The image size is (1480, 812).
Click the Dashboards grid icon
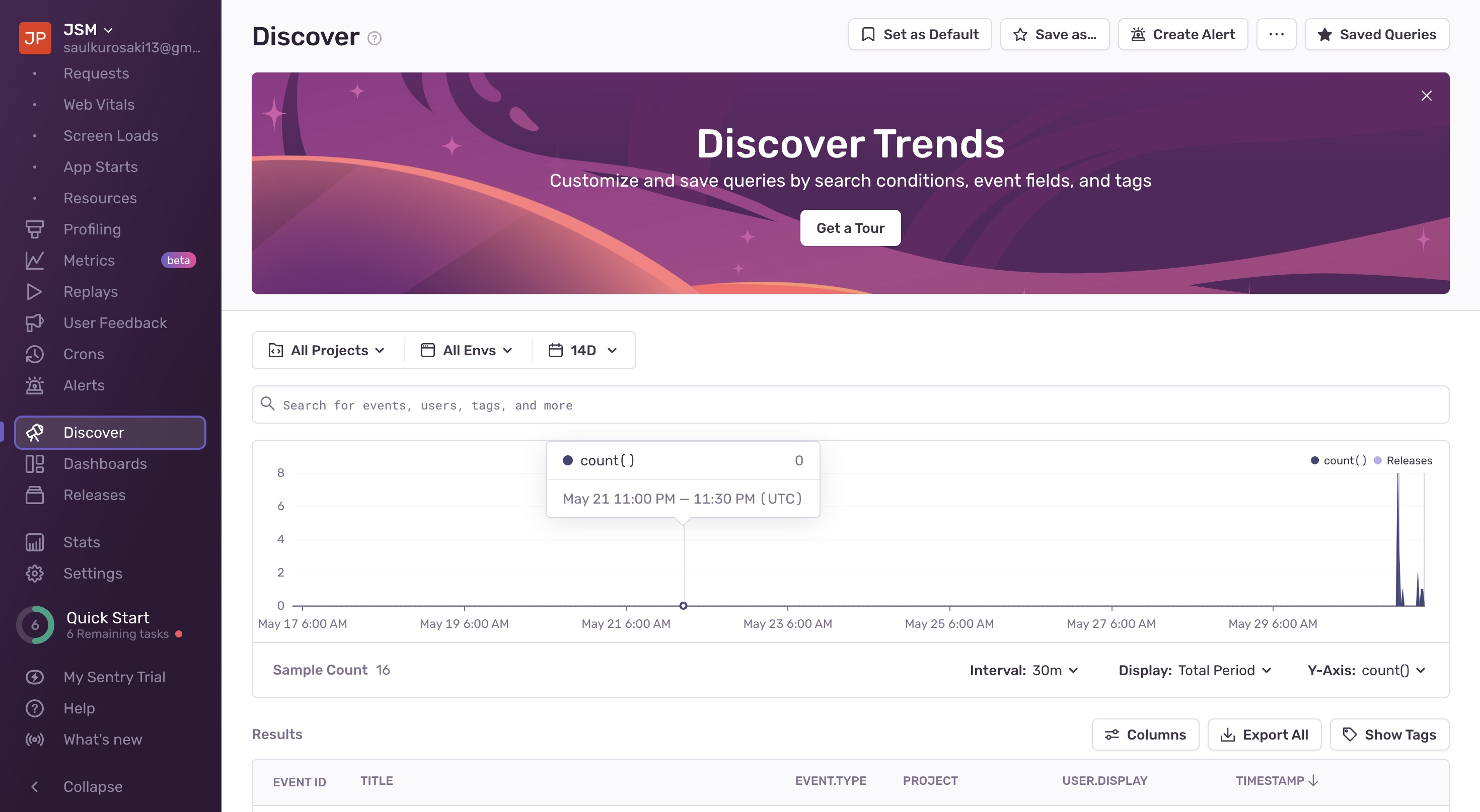(x=34, y=464)
